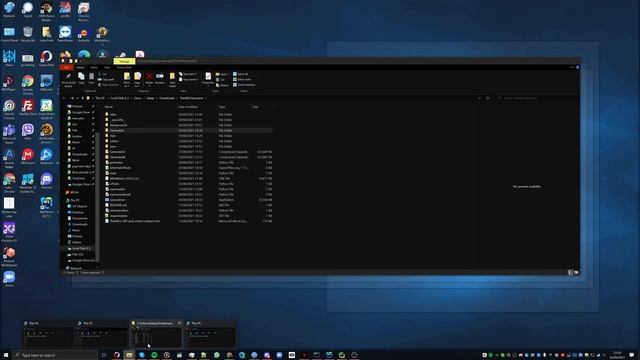Close the Downloads window thumbnail preview
Screen dimensions: 640x360
pyautogui.click(x=179, y=323)
